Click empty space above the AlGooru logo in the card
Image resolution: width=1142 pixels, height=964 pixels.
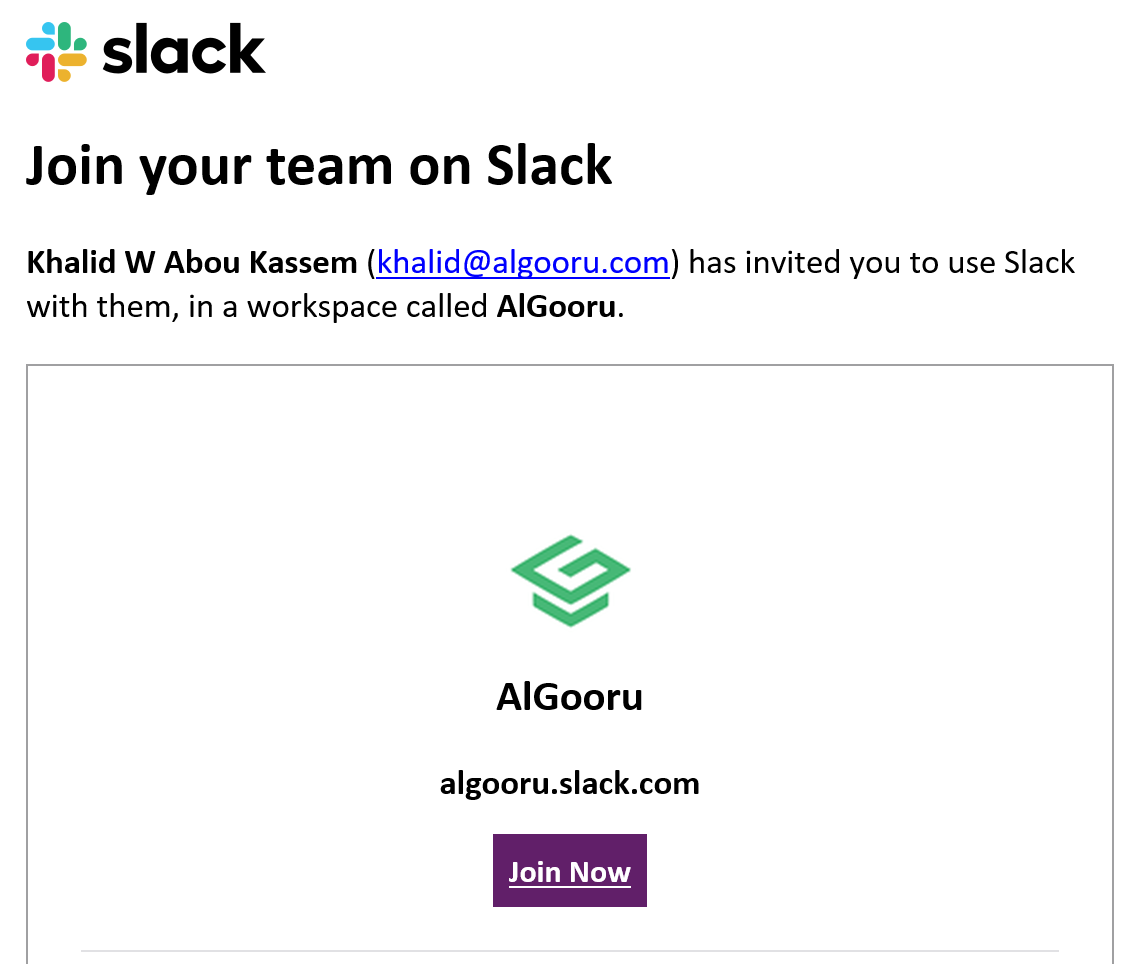coord(570,450)
